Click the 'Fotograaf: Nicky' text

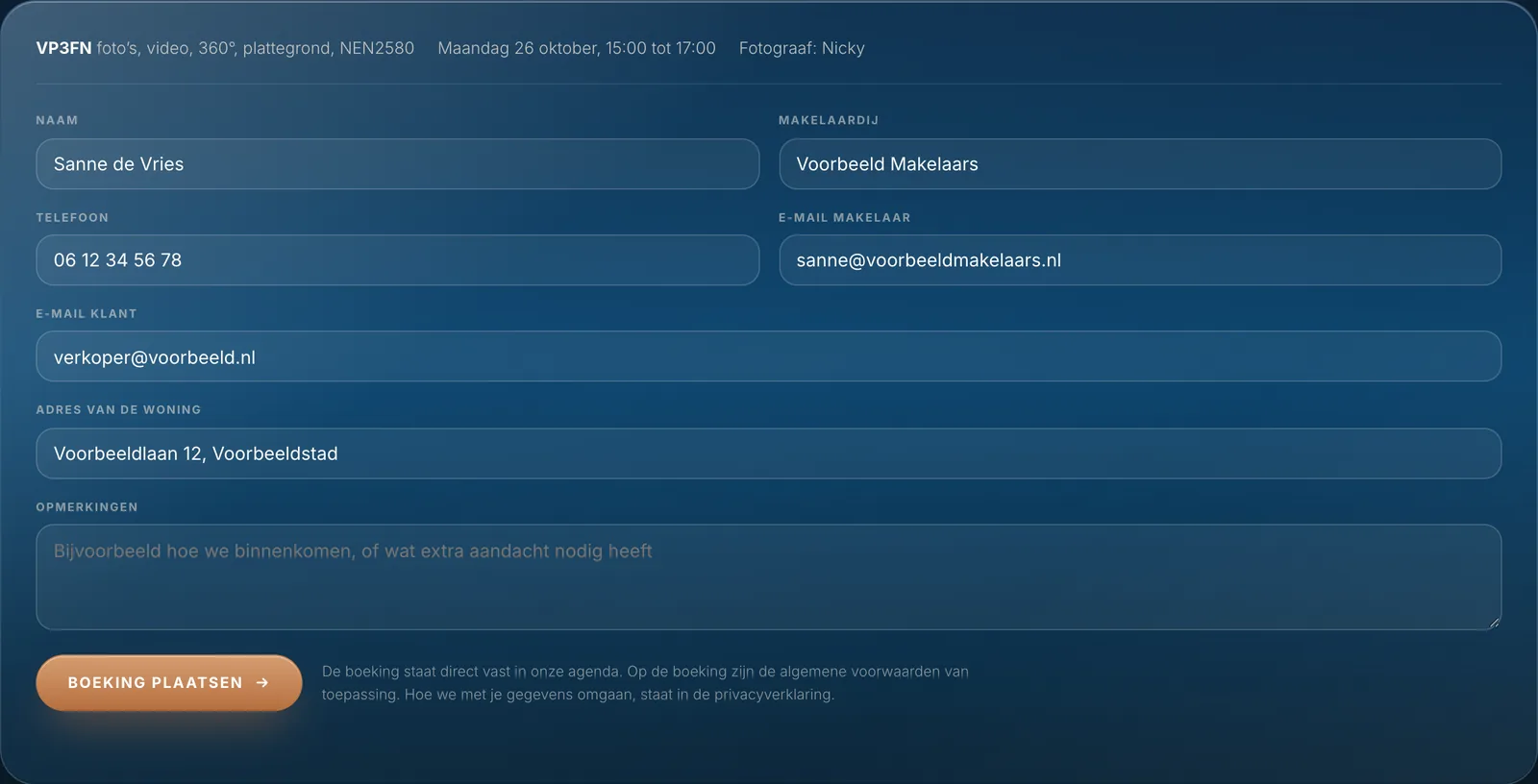[802, 48]
